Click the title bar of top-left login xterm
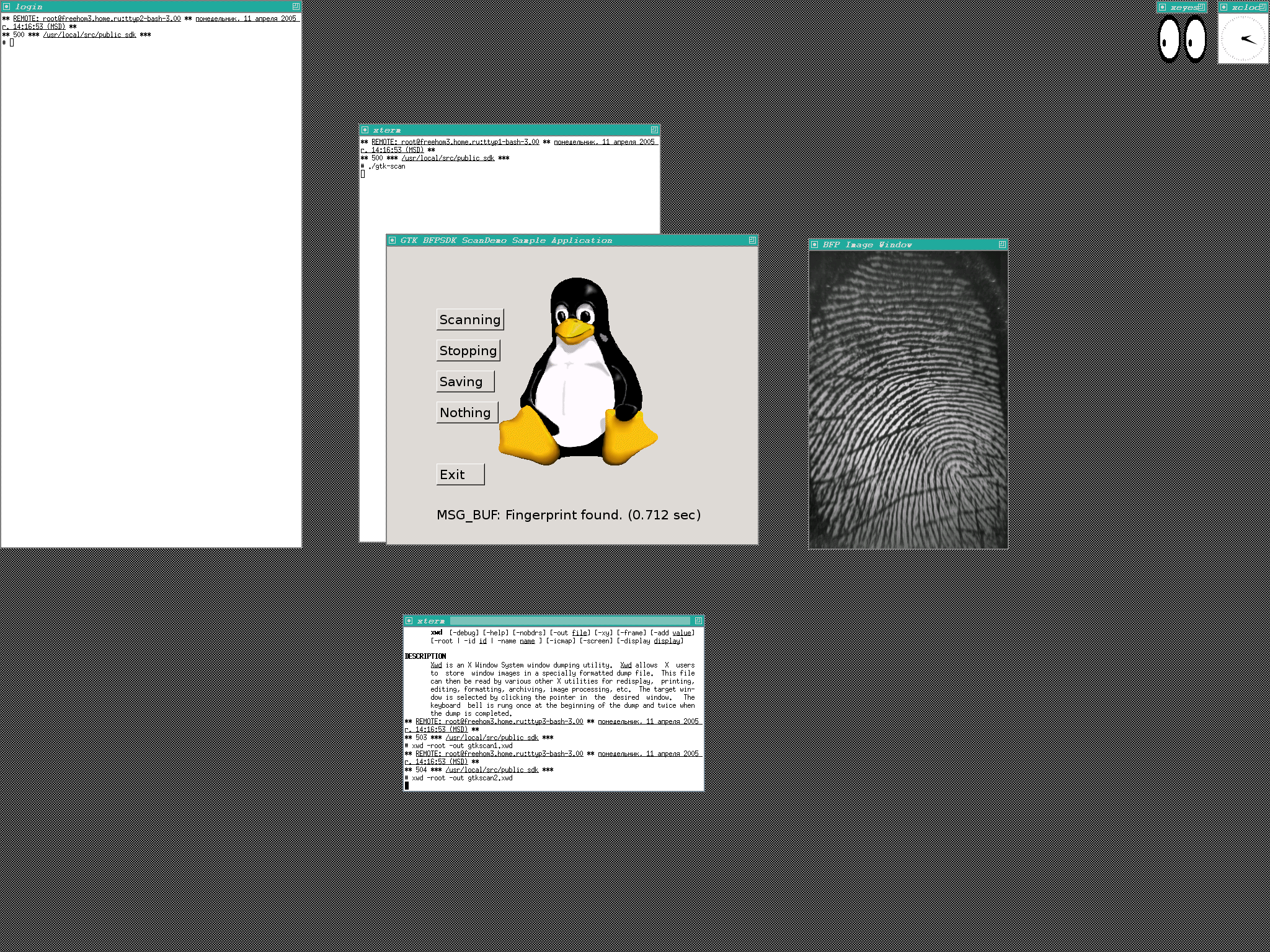Viewport: 1270px width, 952px height. [149, 7]
